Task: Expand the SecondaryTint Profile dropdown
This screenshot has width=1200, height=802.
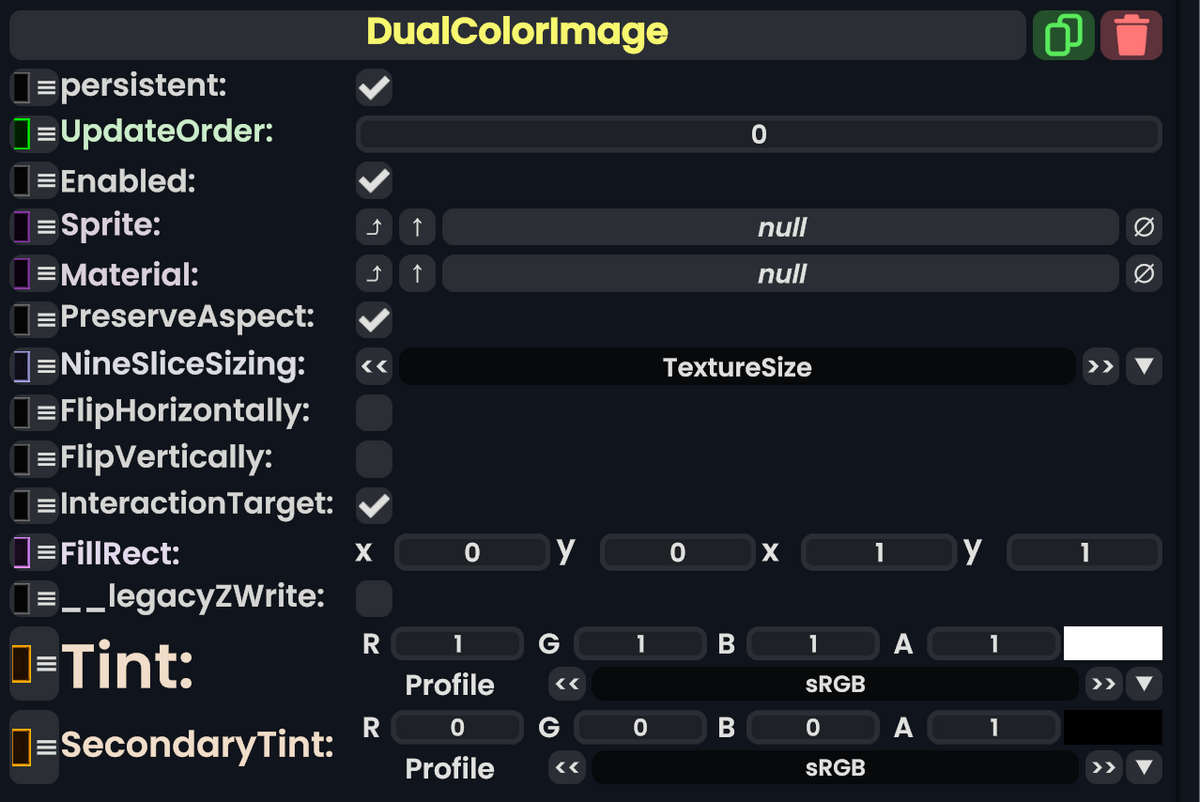Action: (1144, 768)
